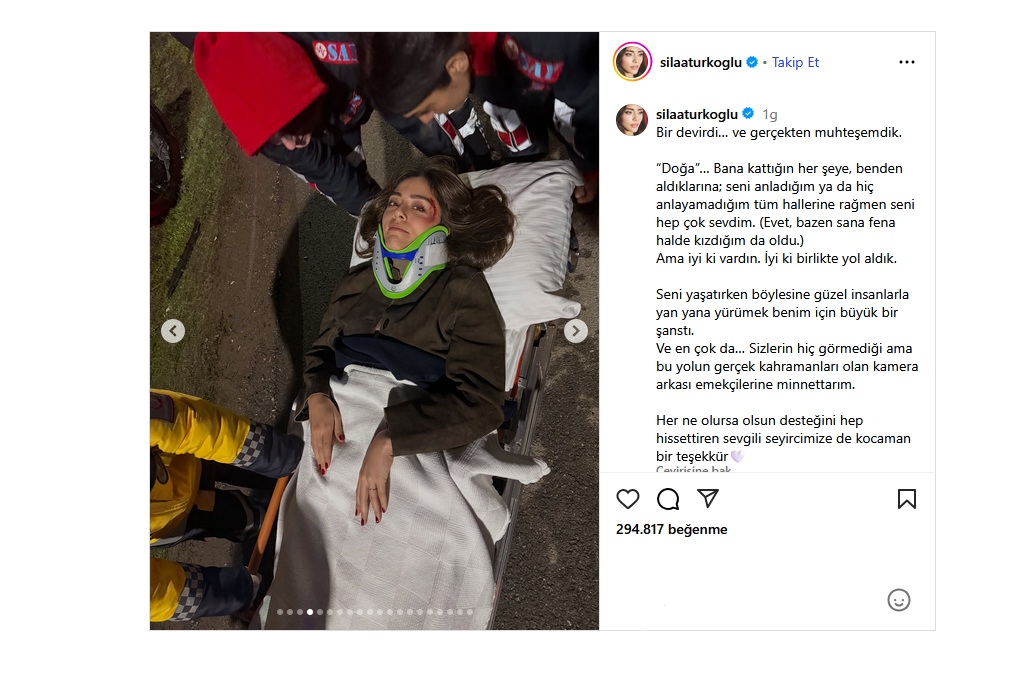This screenshot has height=675, width=1016.
Task: Select the first carousel indicator dot
Action: (280, 612)
